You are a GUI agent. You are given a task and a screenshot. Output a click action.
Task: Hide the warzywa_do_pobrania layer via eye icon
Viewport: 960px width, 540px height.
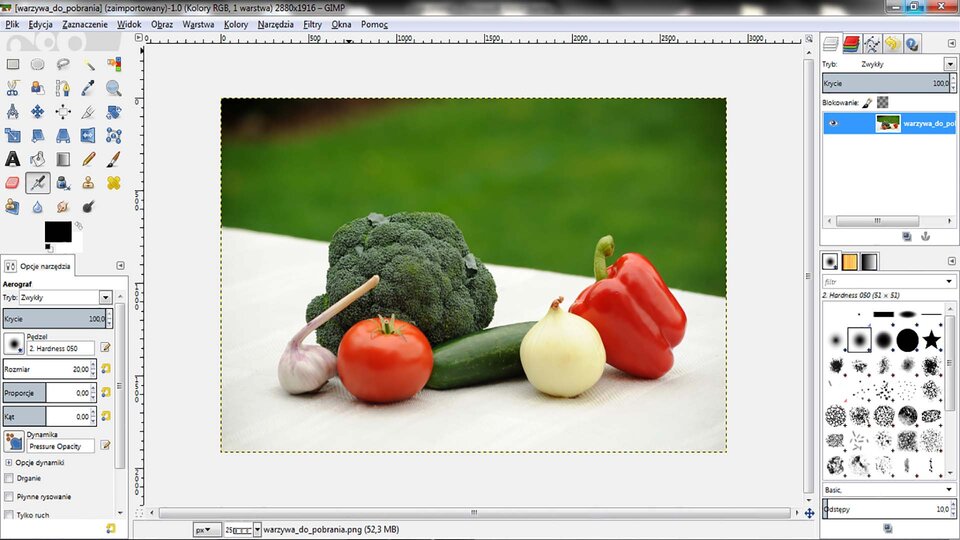point(833,123)
